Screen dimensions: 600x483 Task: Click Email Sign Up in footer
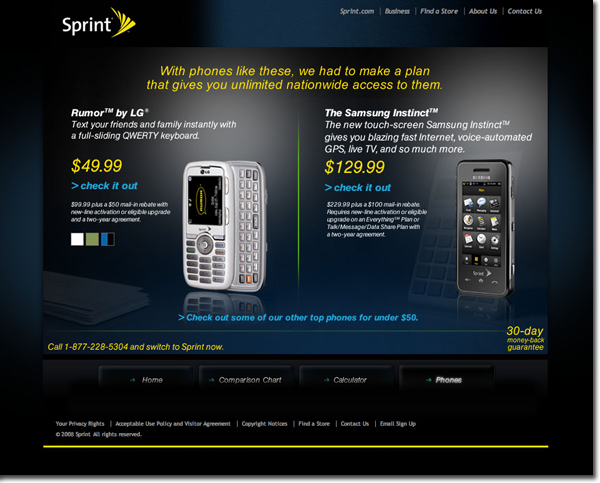point(398,424)
